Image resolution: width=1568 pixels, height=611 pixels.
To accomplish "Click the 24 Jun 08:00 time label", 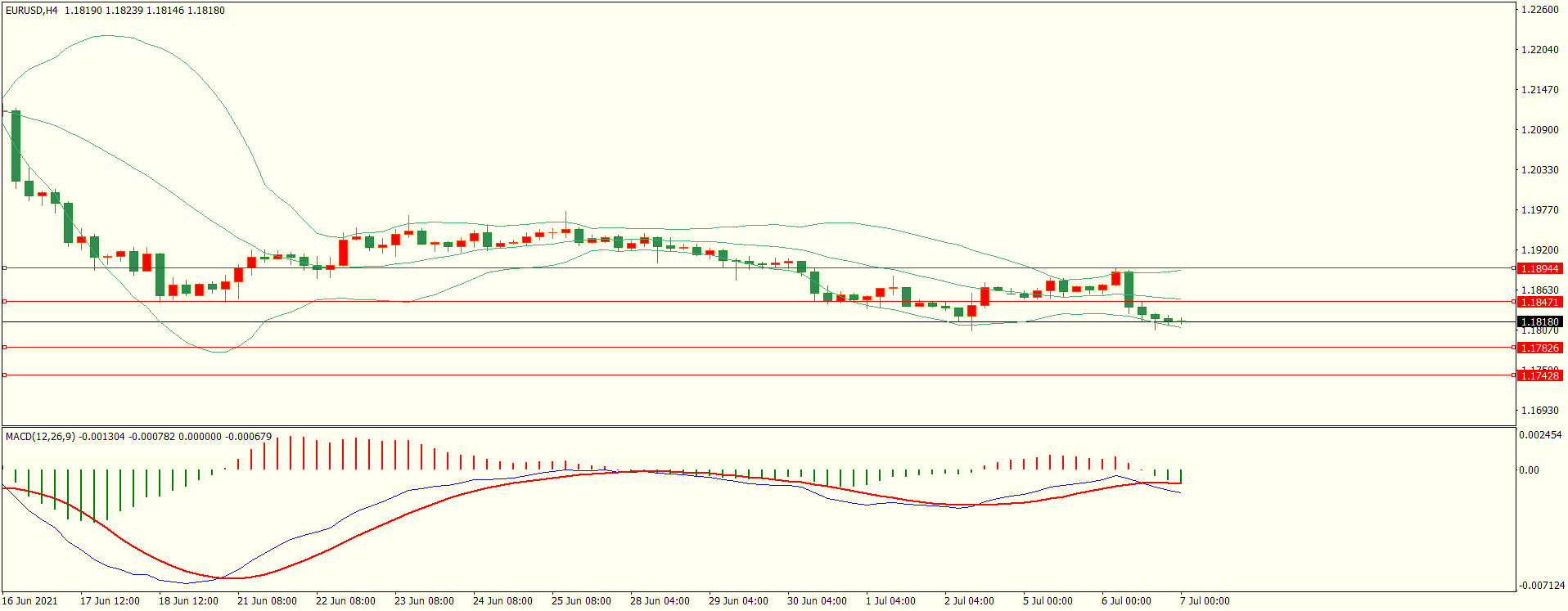I will pos(502,601).
